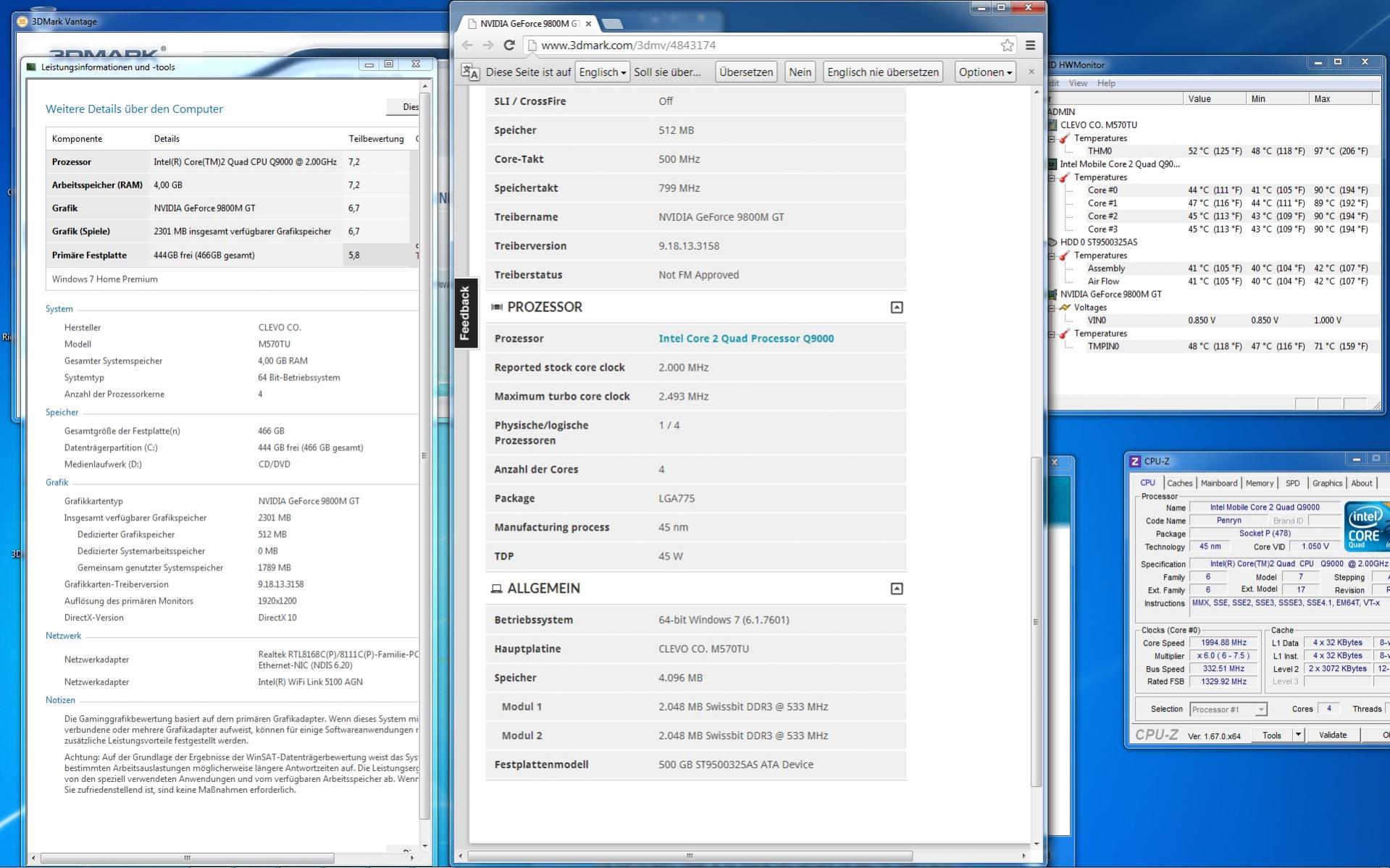Open the View menu in HWMonitor
This screenshot has width=1390, height=868.
tap(1078, 83)
